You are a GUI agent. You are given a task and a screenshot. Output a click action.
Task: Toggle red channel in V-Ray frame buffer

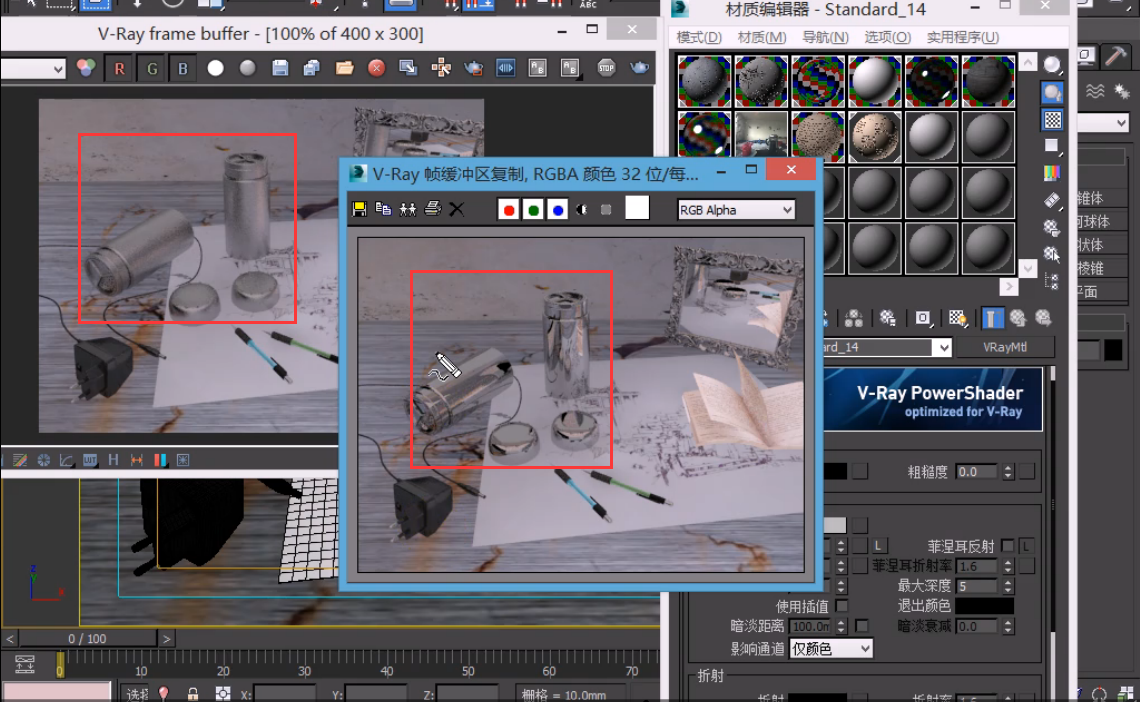(120, 68)
